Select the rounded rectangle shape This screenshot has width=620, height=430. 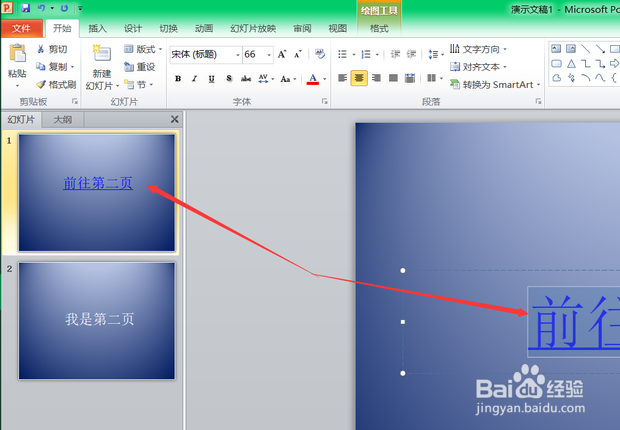(x=556, y=63)
